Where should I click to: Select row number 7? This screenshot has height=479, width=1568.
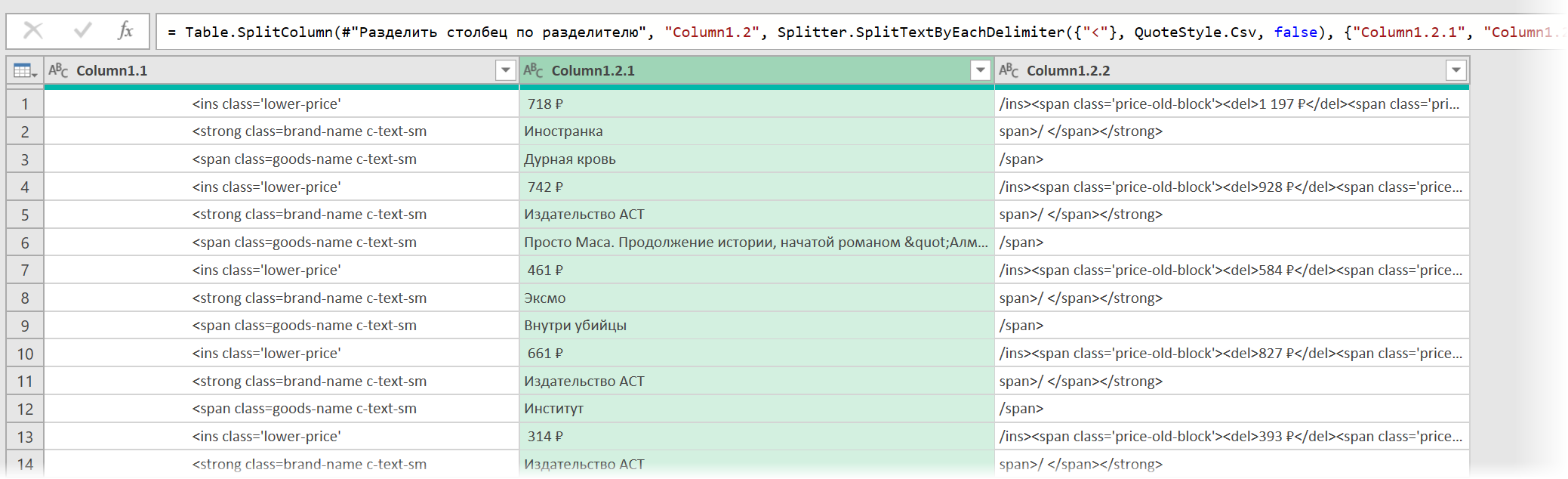[x=25, y=270]
